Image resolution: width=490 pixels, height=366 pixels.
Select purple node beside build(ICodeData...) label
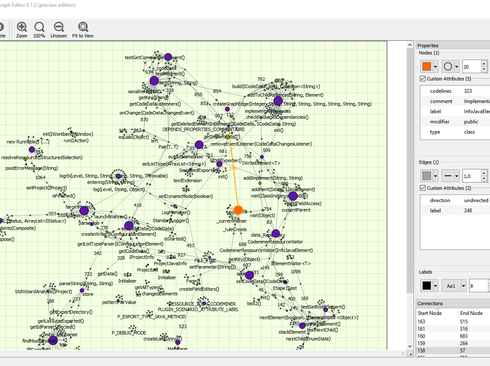point(278,101)
